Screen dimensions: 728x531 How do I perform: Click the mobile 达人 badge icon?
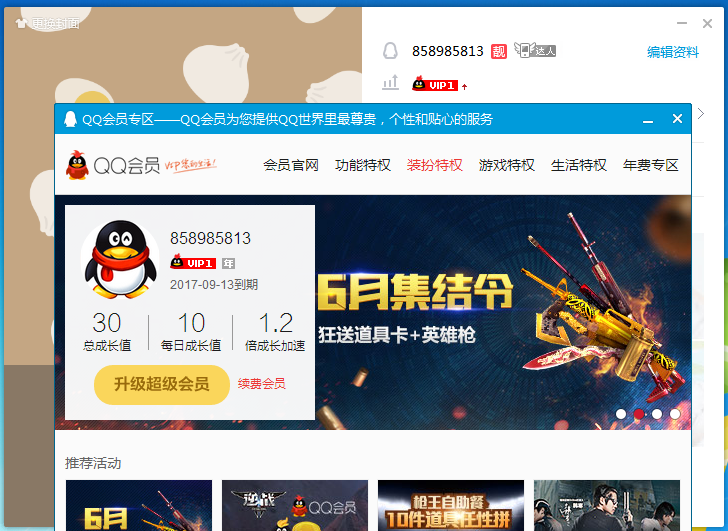535,50
